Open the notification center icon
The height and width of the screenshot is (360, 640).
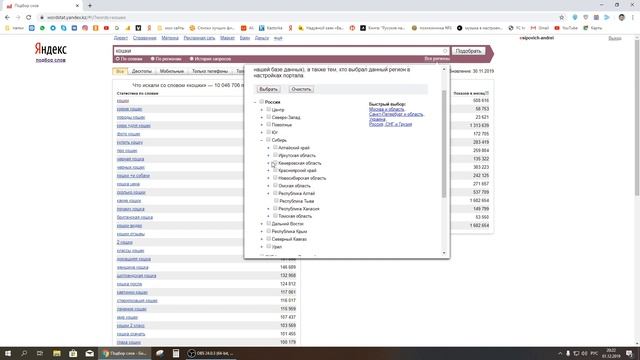pos(630,353)
